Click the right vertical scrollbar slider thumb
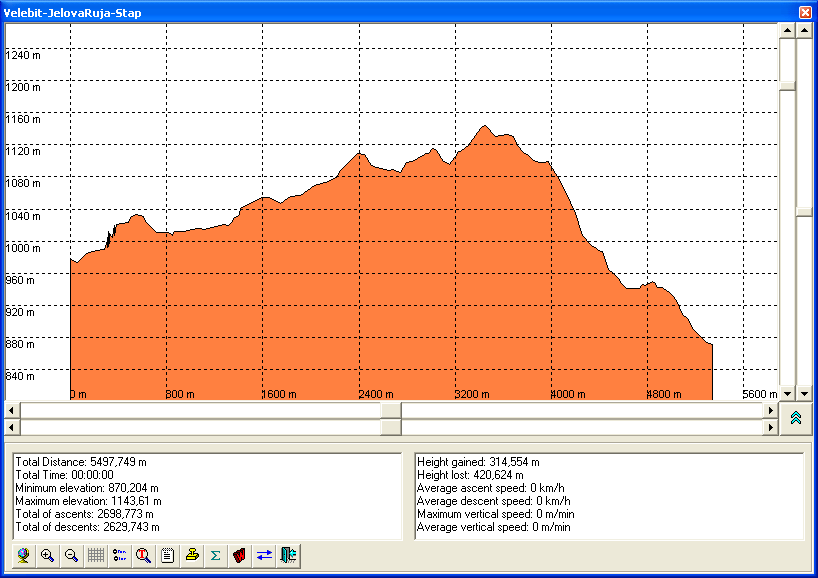The image size is (818, 578). tap(804, 211)
